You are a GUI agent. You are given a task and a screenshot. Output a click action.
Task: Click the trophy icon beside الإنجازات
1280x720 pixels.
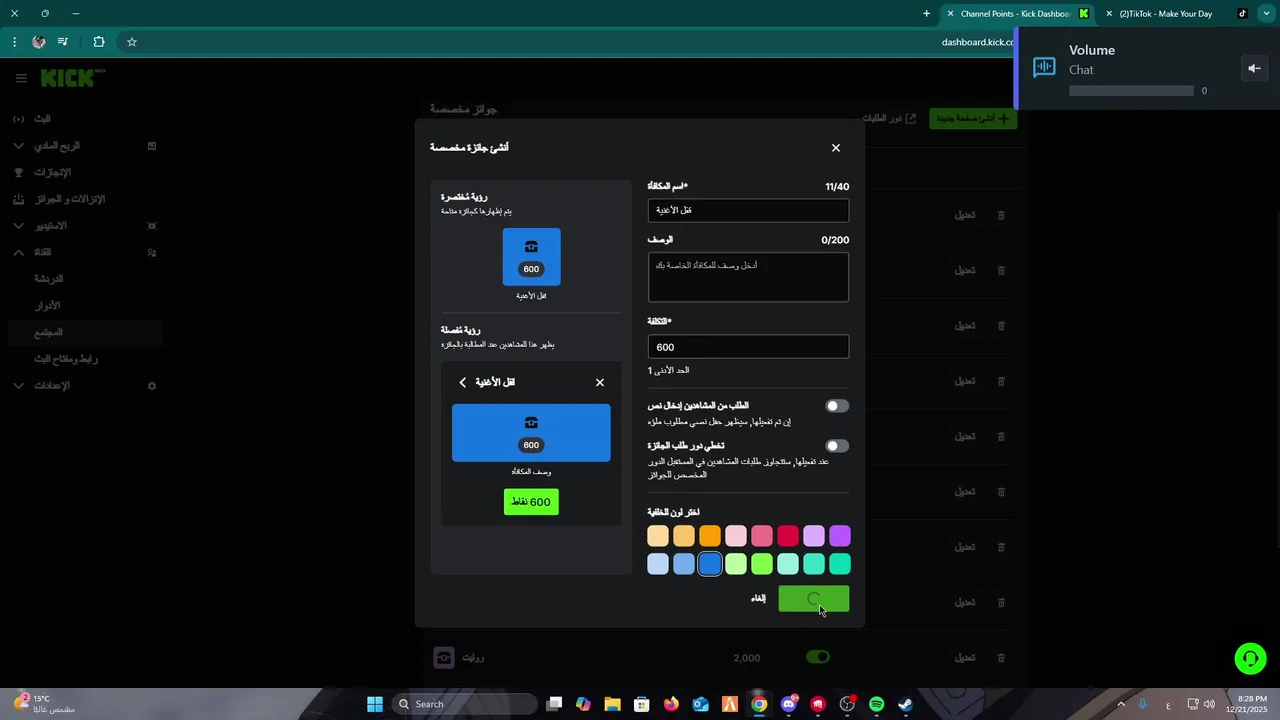tap(18, 173)
